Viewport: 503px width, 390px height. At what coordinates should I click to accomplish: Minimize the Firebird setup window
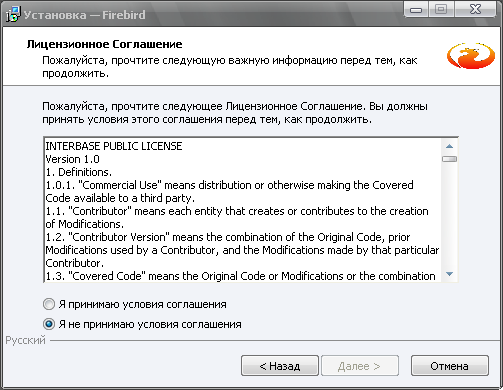(416, 10)
